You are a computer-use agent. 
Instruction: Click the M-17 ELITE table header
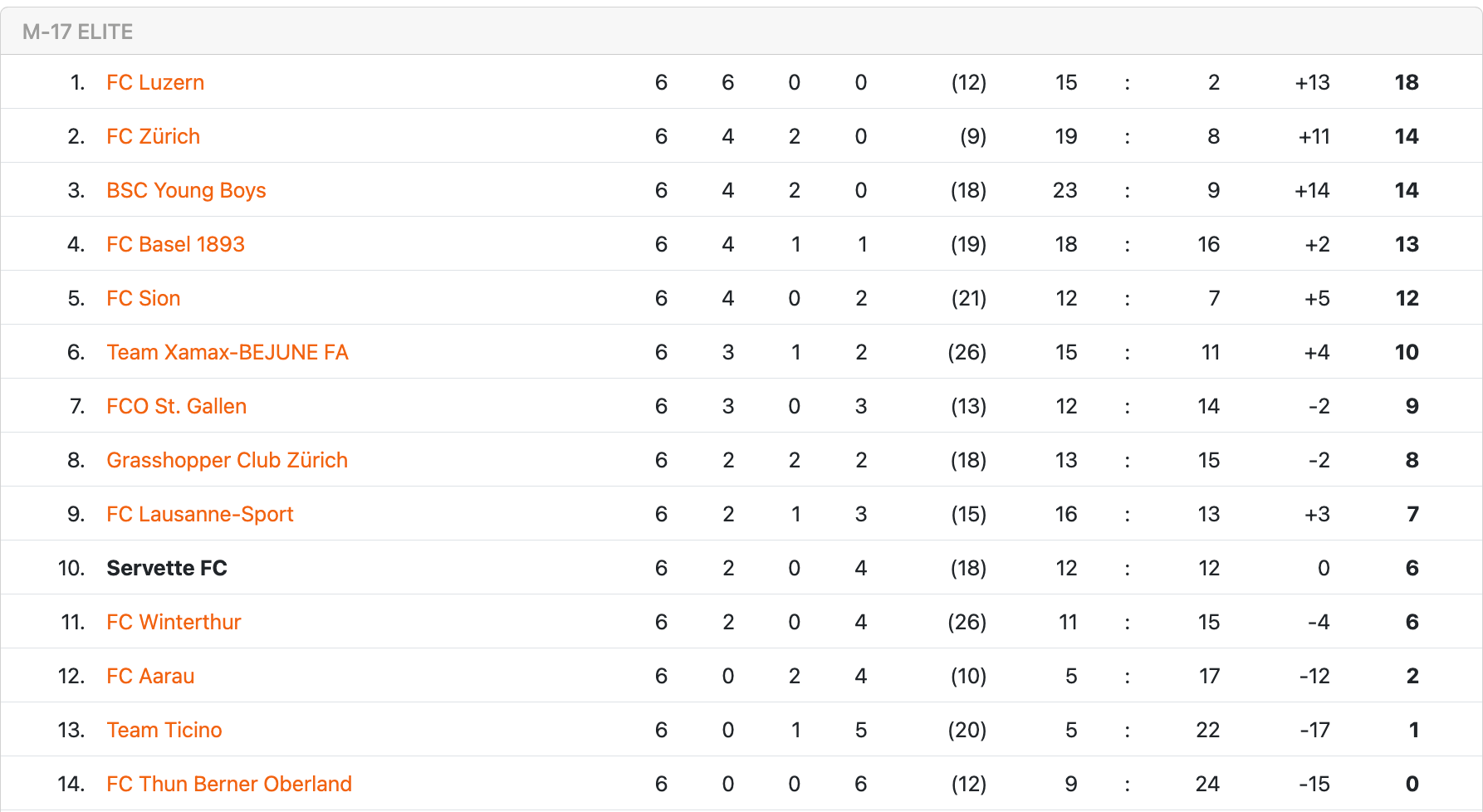(x=78, y=32)
